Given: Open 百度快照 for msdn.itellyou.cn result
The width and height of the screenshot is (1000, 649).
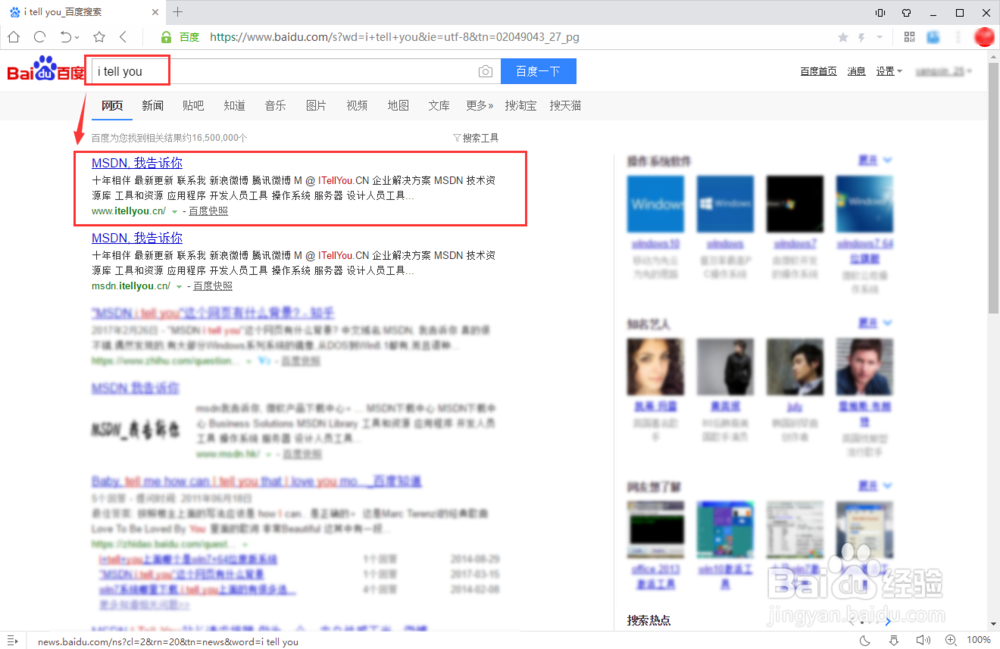Looking at the screenshot, I should click(212, 286).
